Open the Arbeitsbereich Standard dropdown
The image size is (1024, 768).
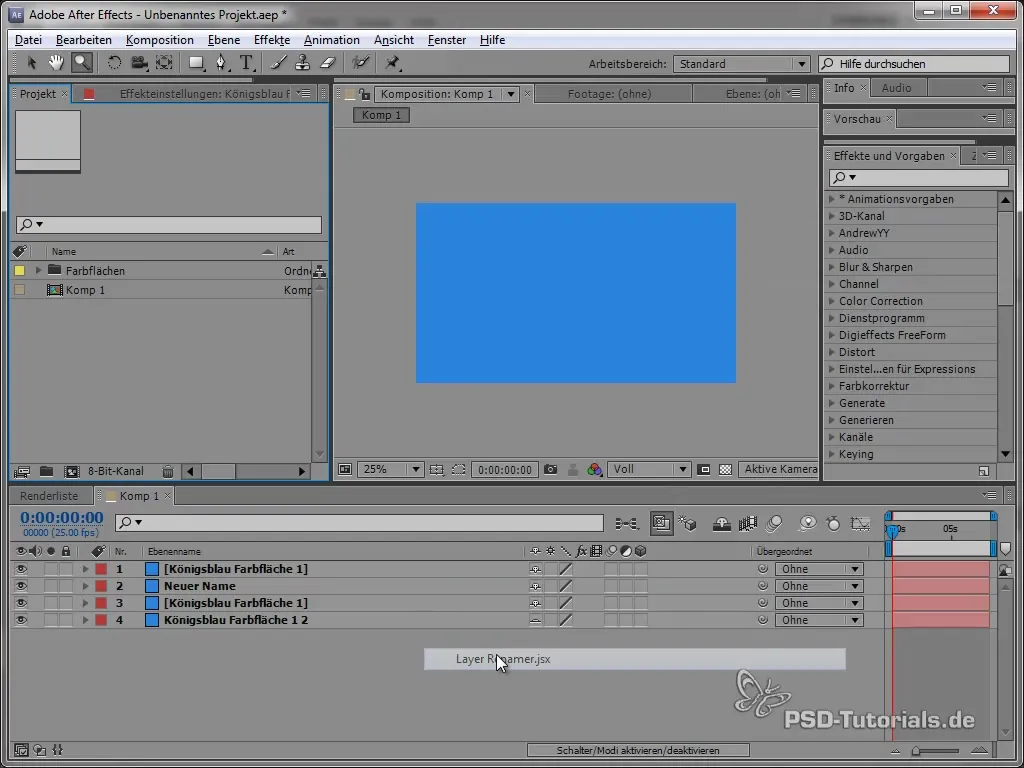741,64
